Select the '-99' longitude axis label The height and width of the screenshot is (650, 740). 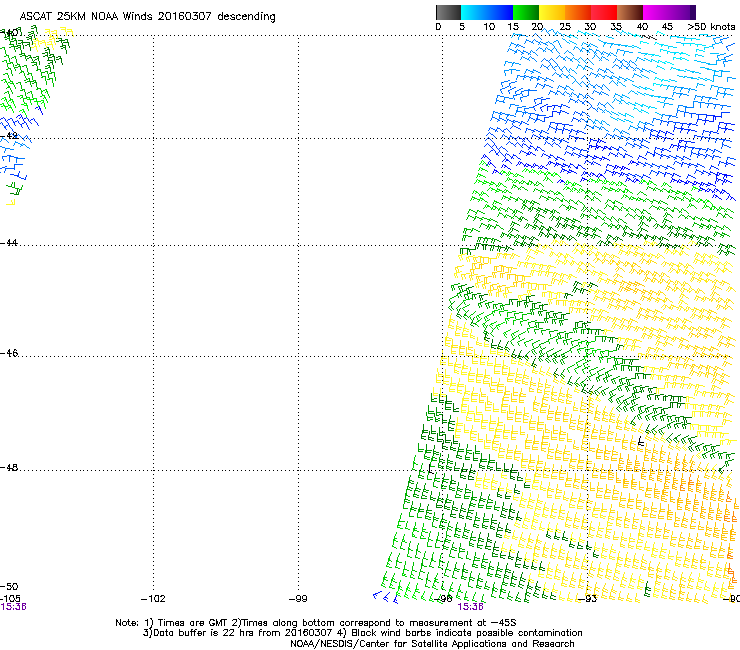298,599
